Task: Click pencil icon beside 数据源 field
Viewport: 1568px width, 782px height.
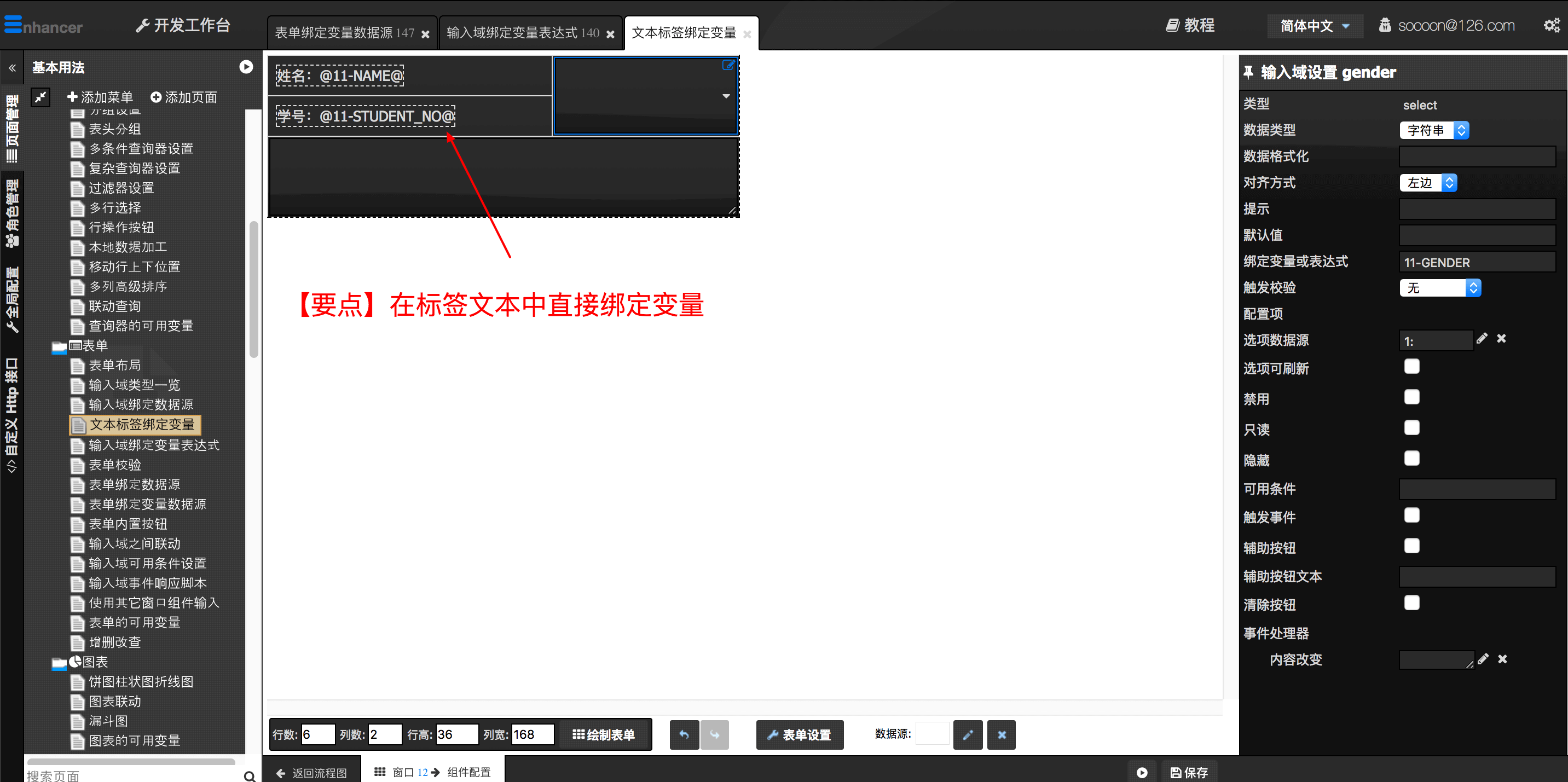Action: coord(967,734)
